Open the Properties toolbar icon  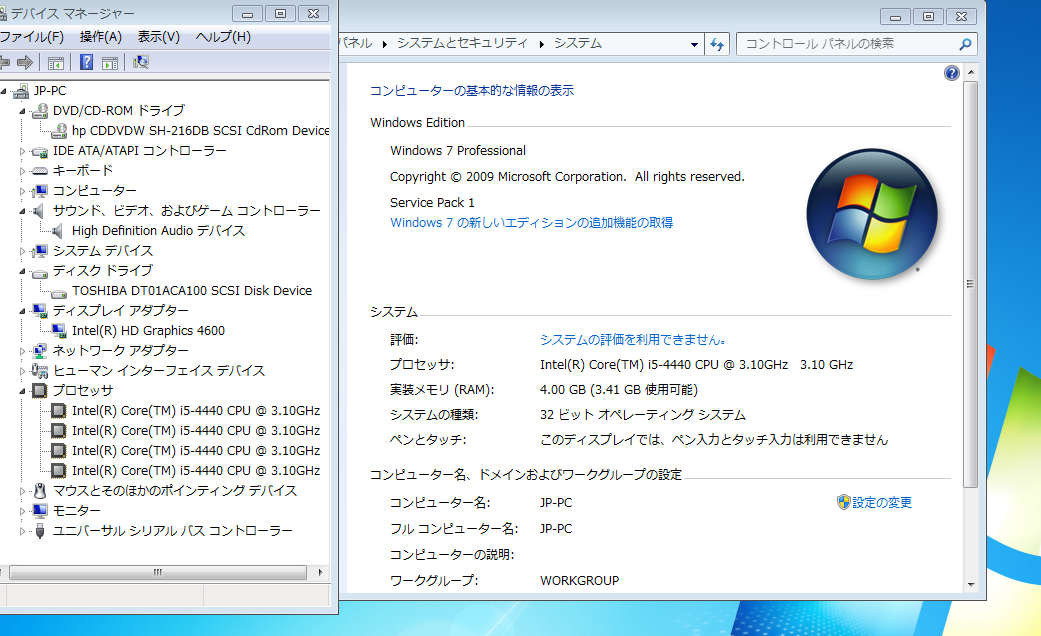click(x=110, y=62)
